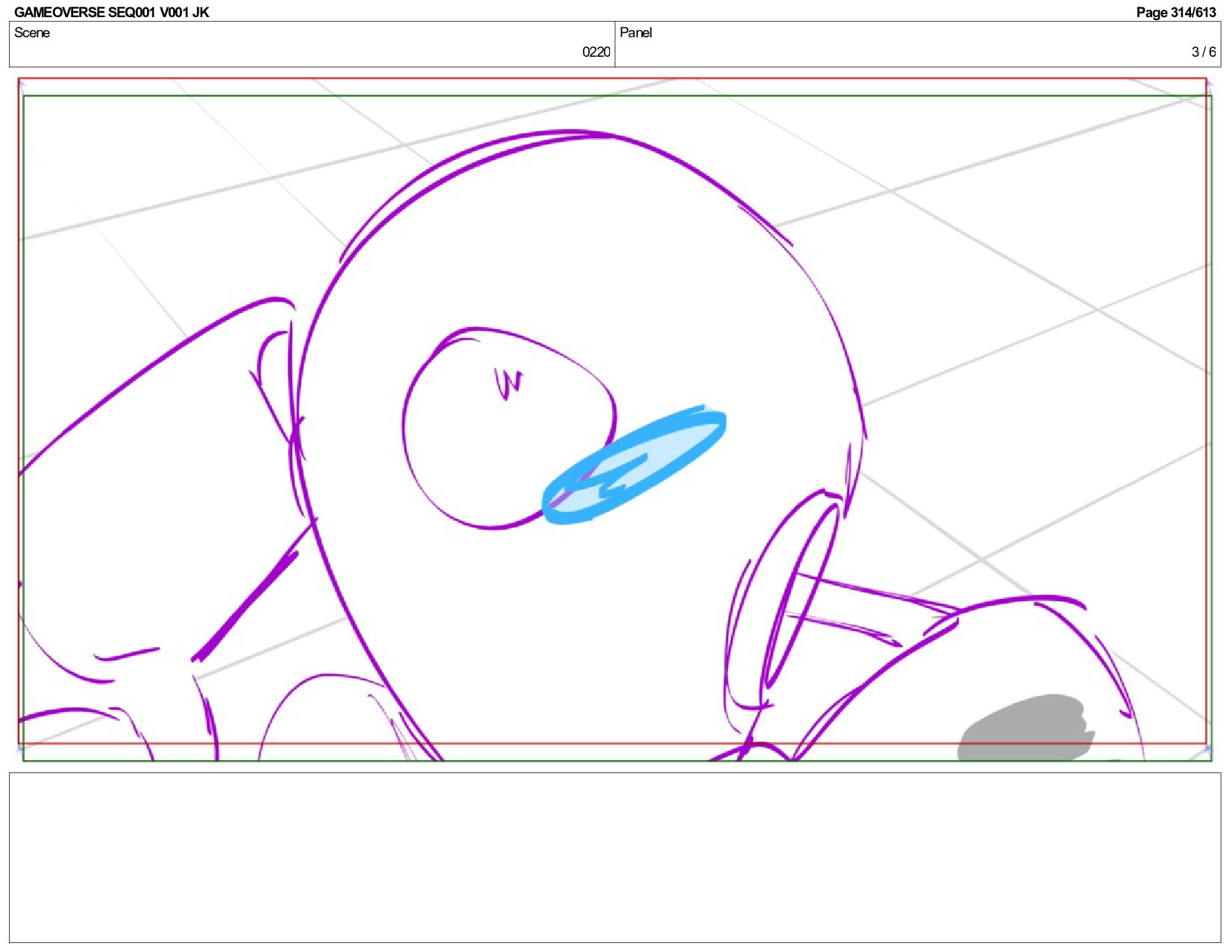Click the 'Scene' label

pos(32,33)
